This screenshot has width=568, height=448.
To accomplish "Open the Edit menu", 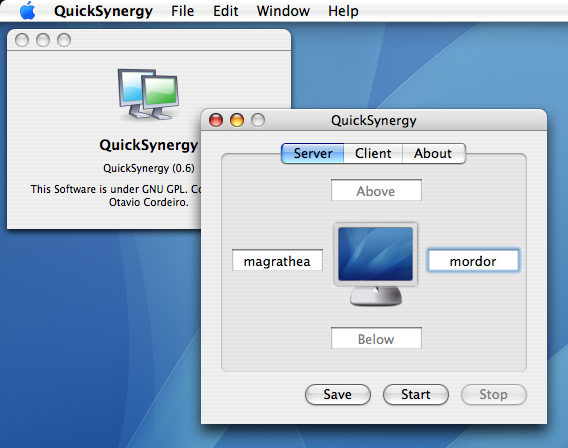I will 225,11.
